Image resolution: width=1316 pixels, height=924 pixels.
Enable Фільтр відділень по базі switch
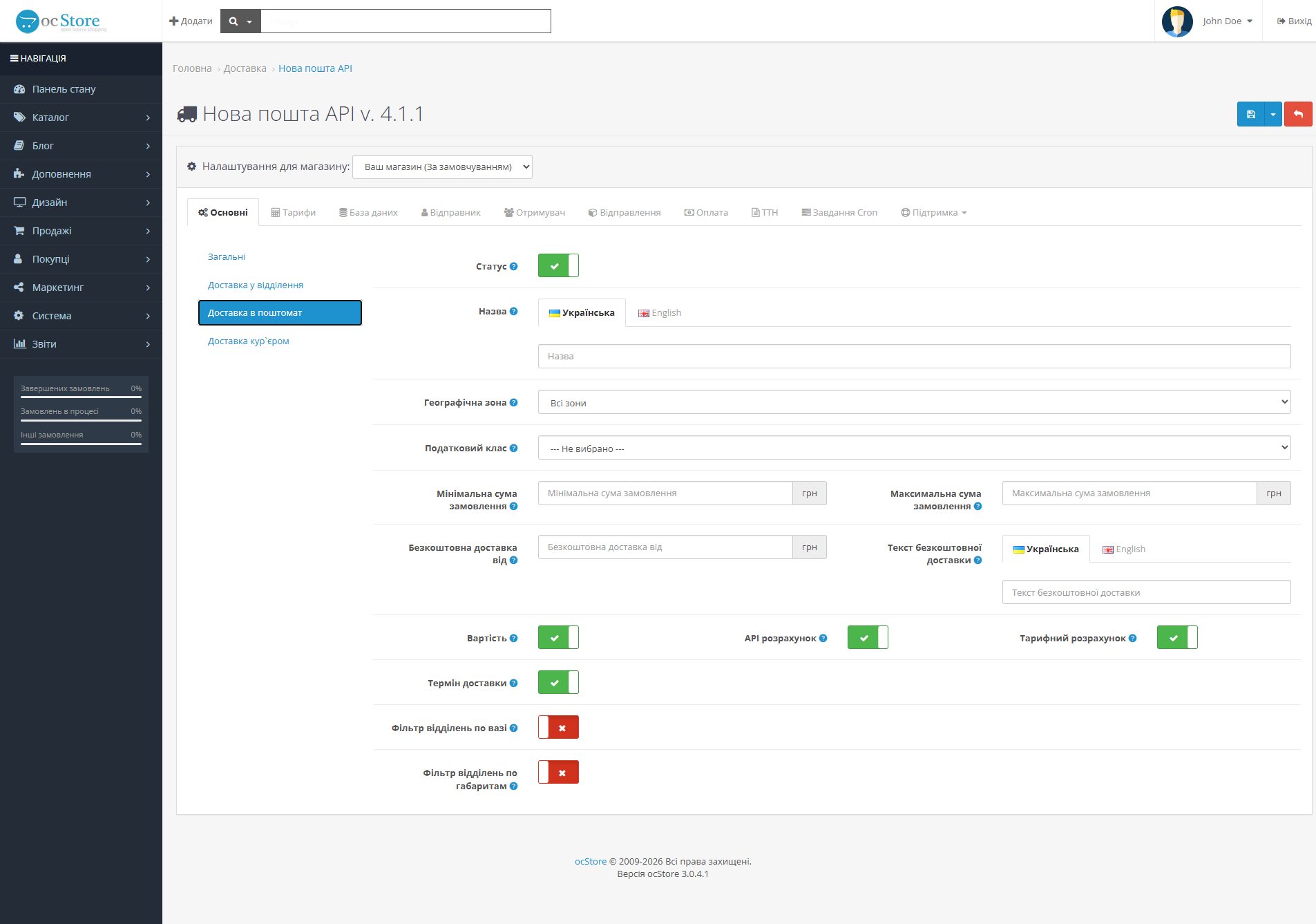click(x=558, y=727)
